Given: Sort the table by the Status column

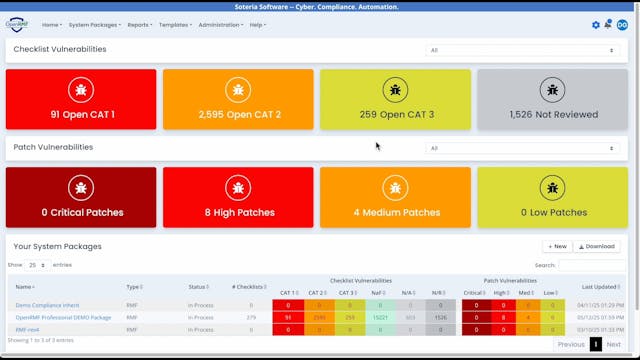Looking at the screenshot, I should [198, 287].
